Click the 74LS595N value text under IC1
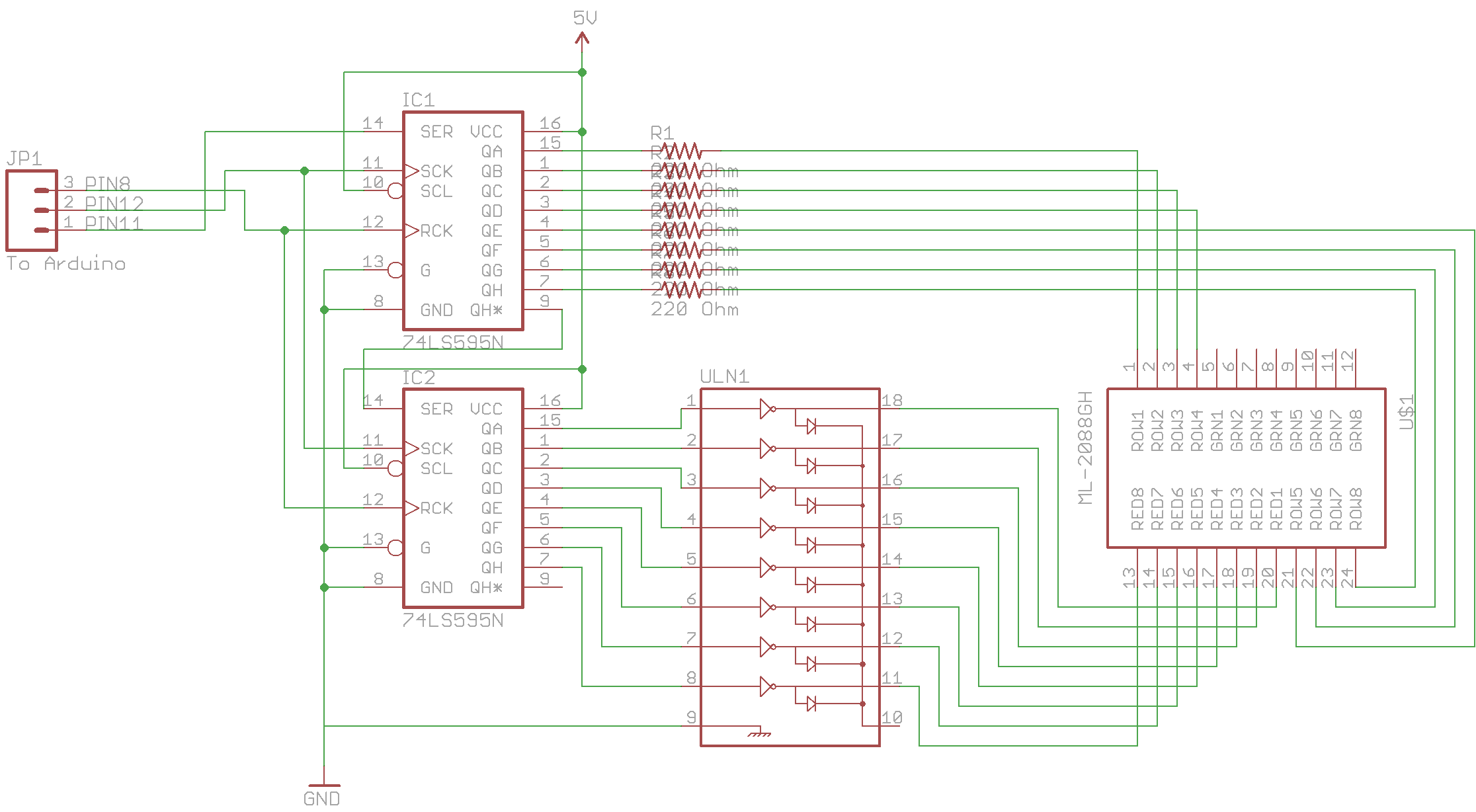 click(x=453, y=343)
